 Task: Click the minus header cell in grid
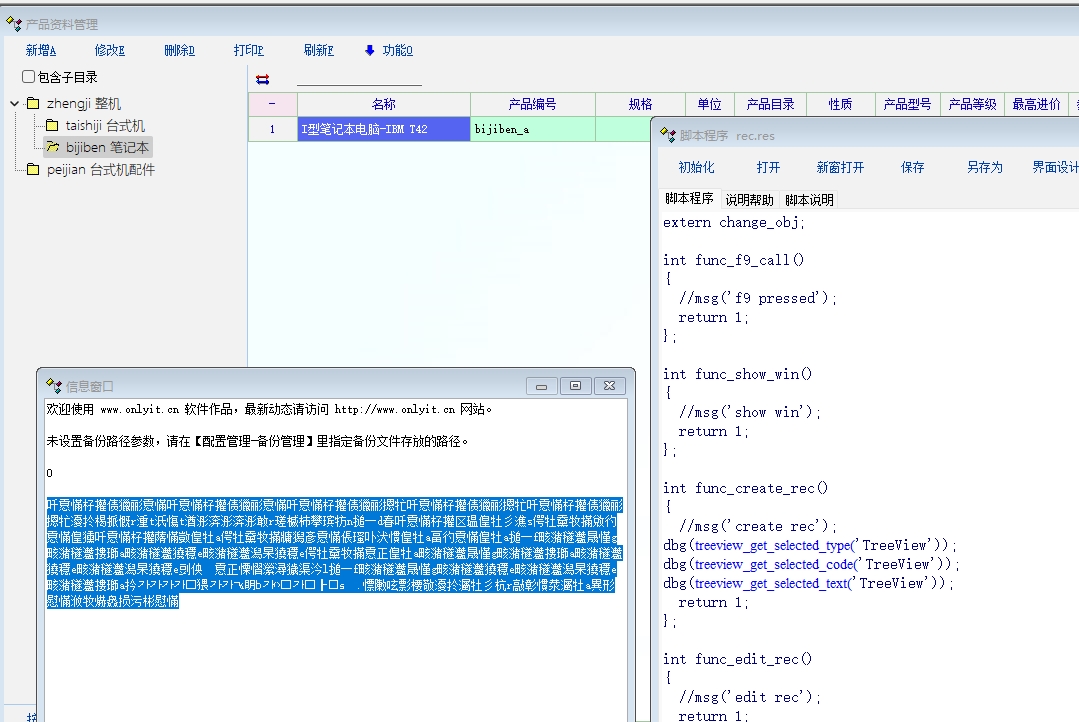272,104
